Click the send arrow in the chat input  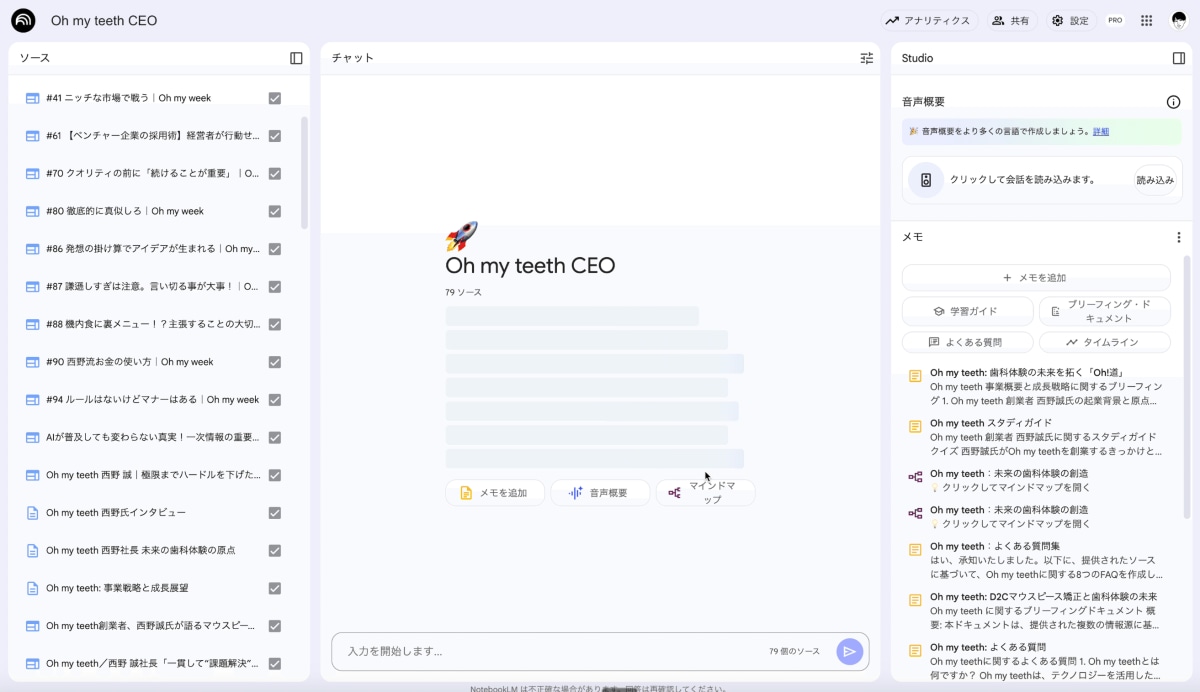(849, 651)
